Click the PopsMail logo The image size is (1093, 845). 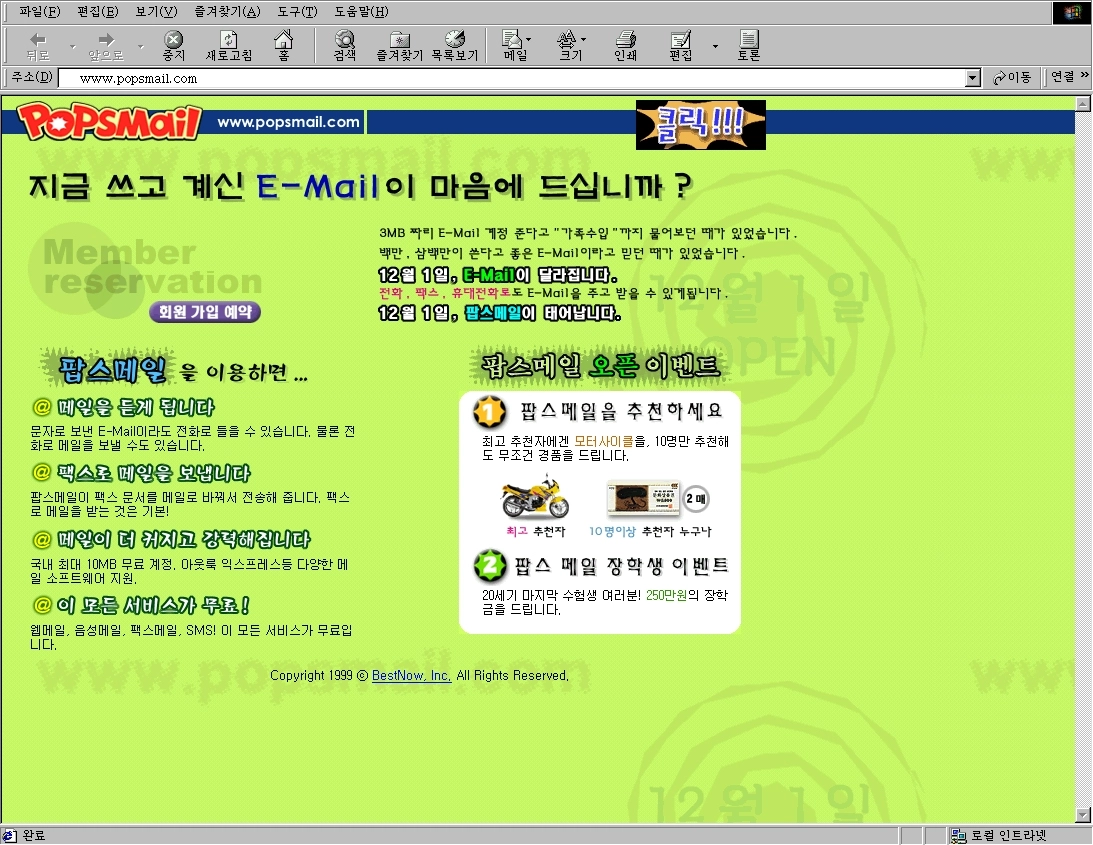109,121
